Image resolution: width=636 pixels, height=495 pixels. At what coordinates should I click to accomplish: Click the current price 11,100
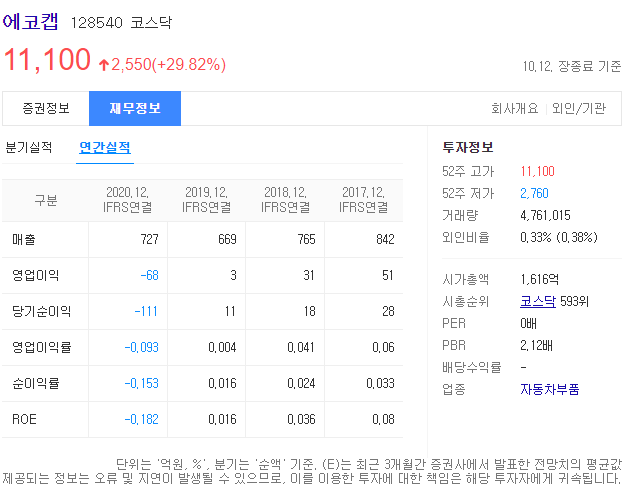point(47,60)
